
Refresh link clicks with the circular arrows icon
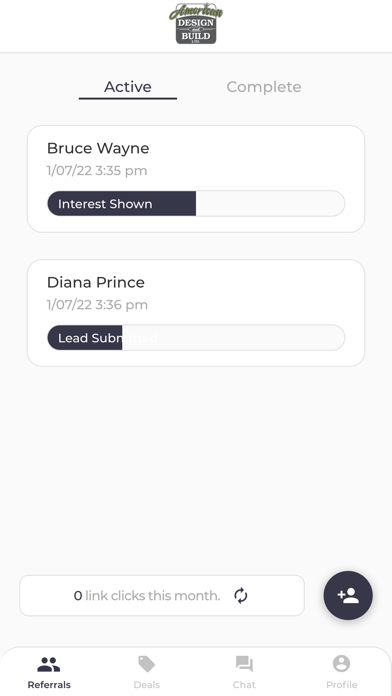pos(241,595)
